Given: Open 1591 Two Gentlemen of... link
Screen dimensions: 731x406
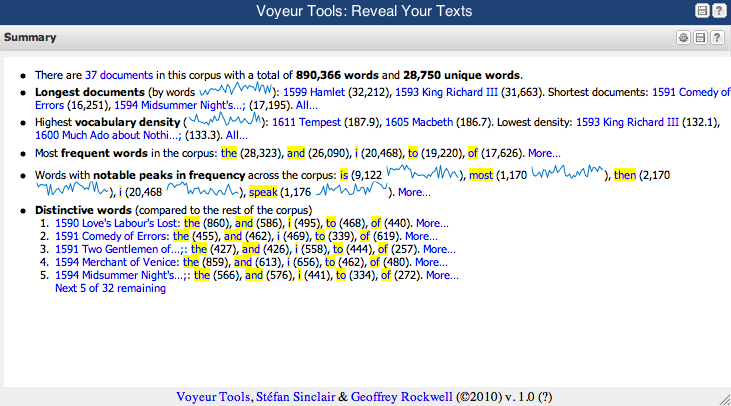Looking at the screenshot, I should (121, 249).
